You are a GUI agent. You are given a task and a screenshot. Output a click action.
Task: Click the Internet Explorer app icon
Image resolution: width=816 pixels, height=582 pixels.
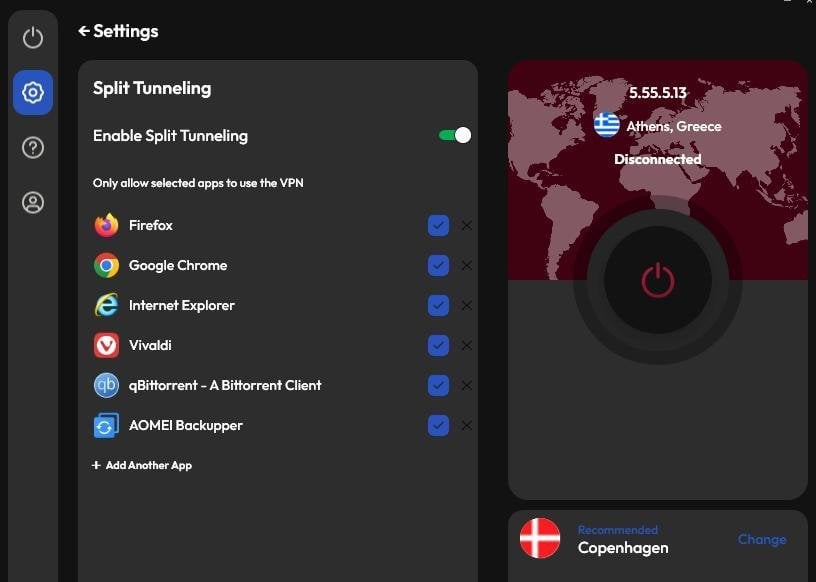[106, 306]
